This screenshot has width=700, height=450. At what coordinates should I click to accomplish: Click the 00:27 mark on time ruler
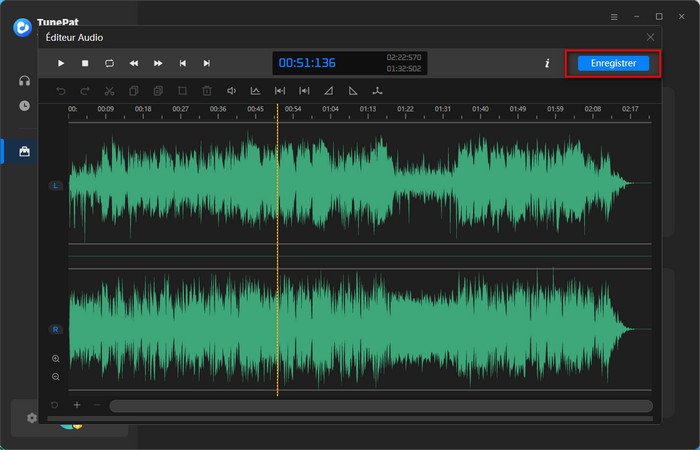pyautogui.click(x=180, y=109)
